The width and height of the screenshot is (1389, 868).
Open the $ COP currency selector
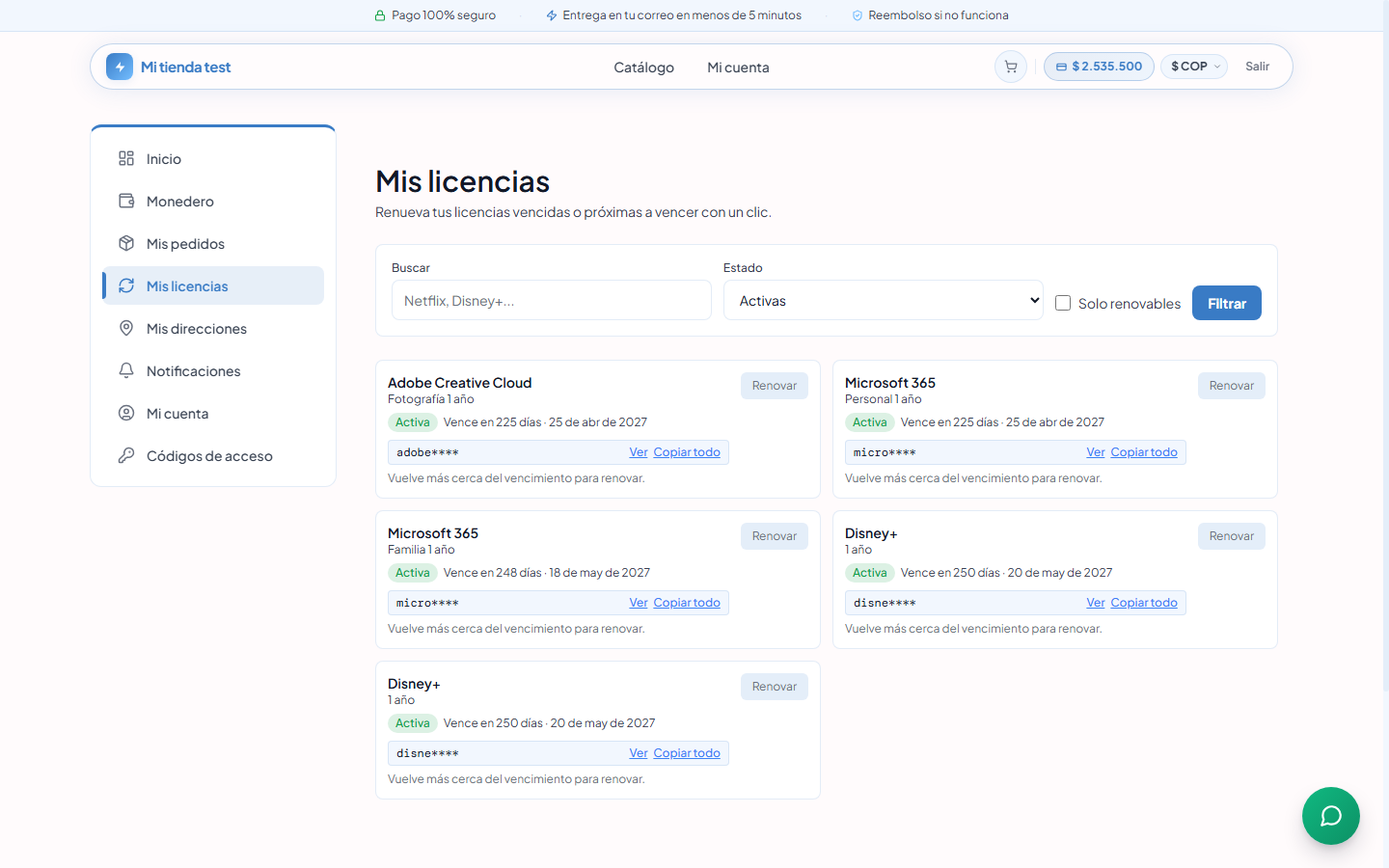tap(1194, 67)
